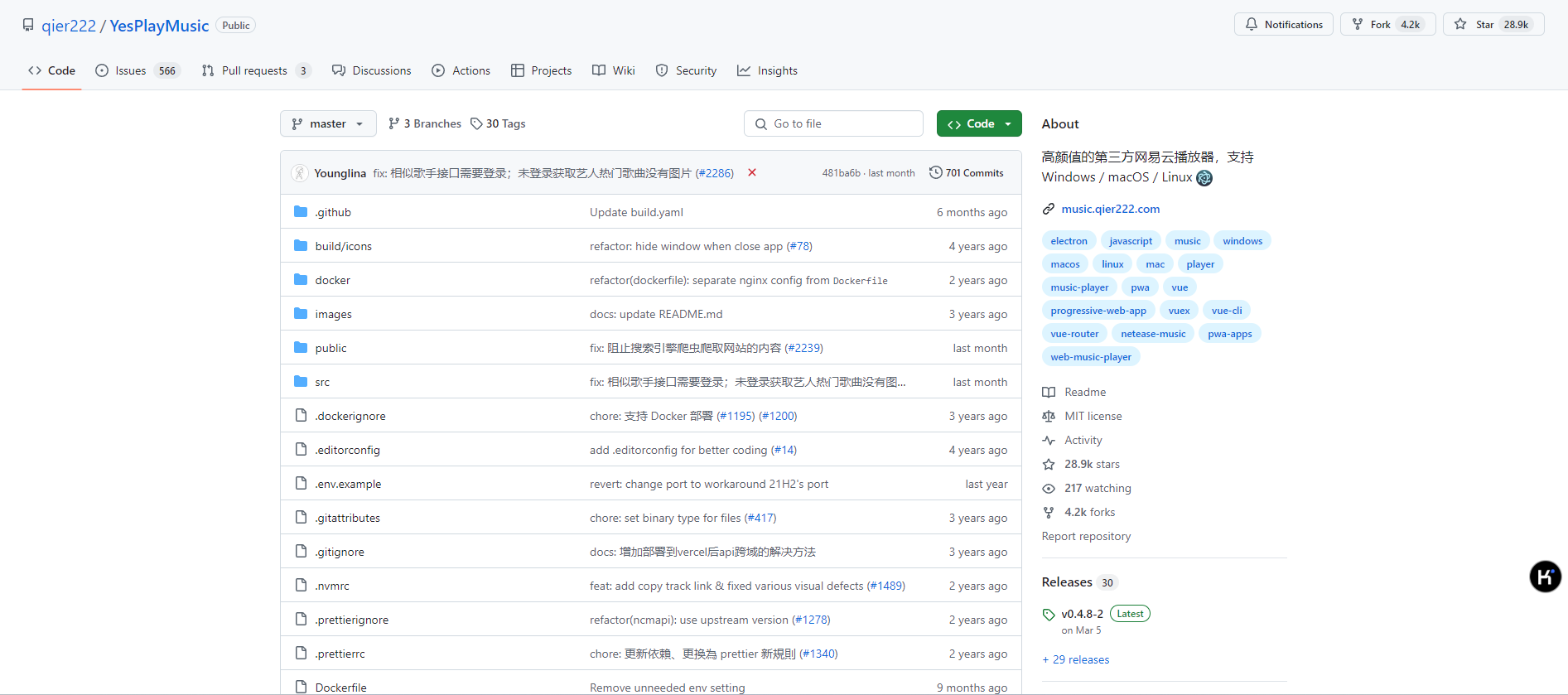This screenshot has height=695, width=1568.
Task: Open the Pull requests tab
Action: [256, 70]
